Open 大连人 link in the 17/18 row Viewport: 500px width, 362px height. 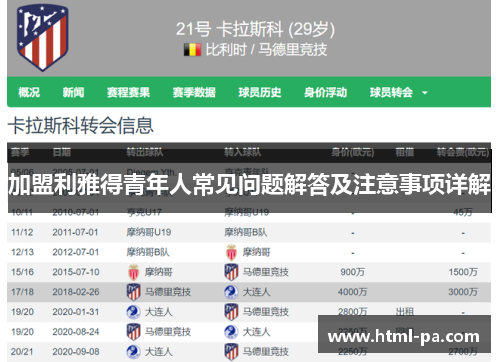pos(256,292)
